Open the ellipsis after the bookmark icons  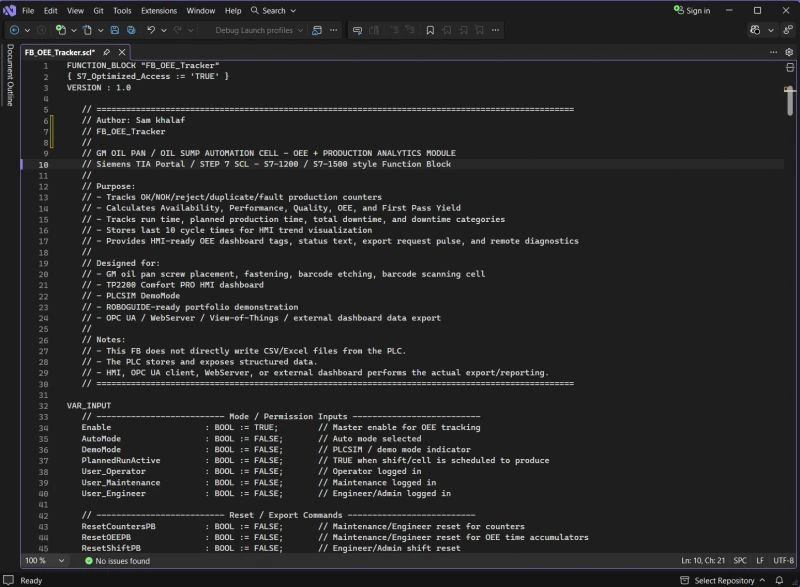495,30
